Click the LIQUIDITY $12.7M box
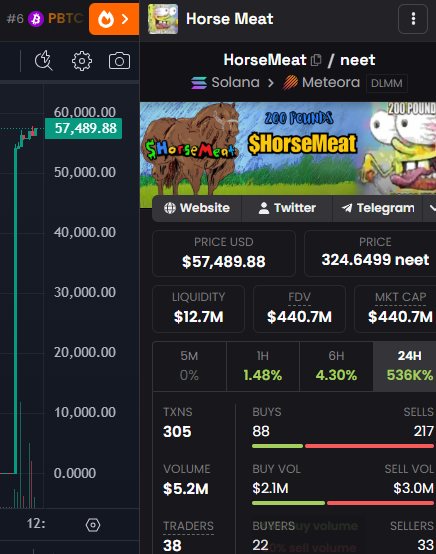The width and height of the screenshot is (436, 554). 198,309
